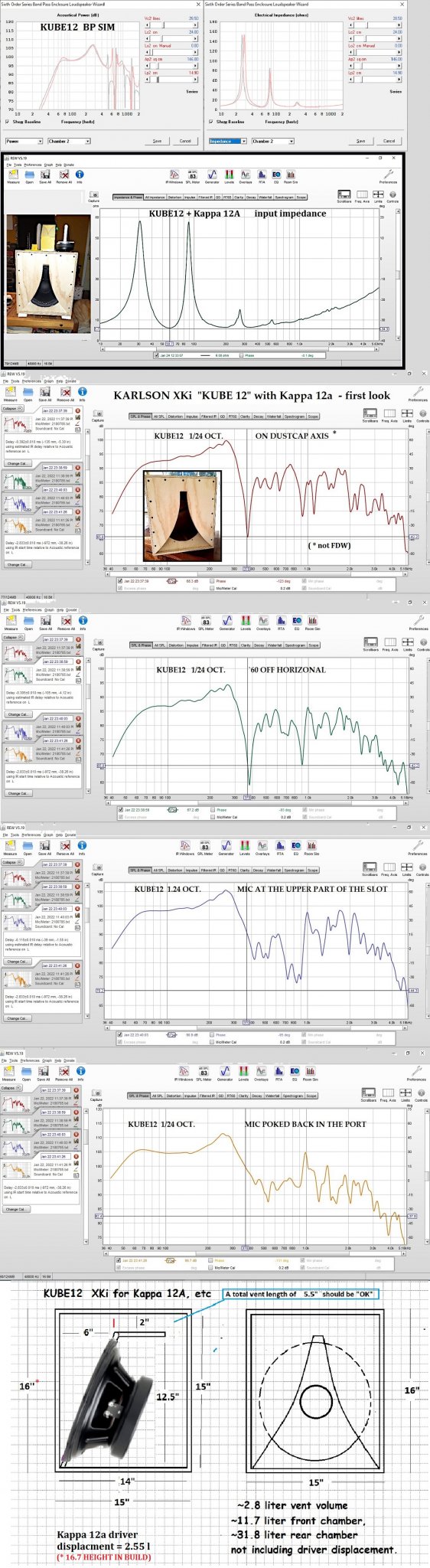Click Cancel in Acoustical Power wizard

185,141
